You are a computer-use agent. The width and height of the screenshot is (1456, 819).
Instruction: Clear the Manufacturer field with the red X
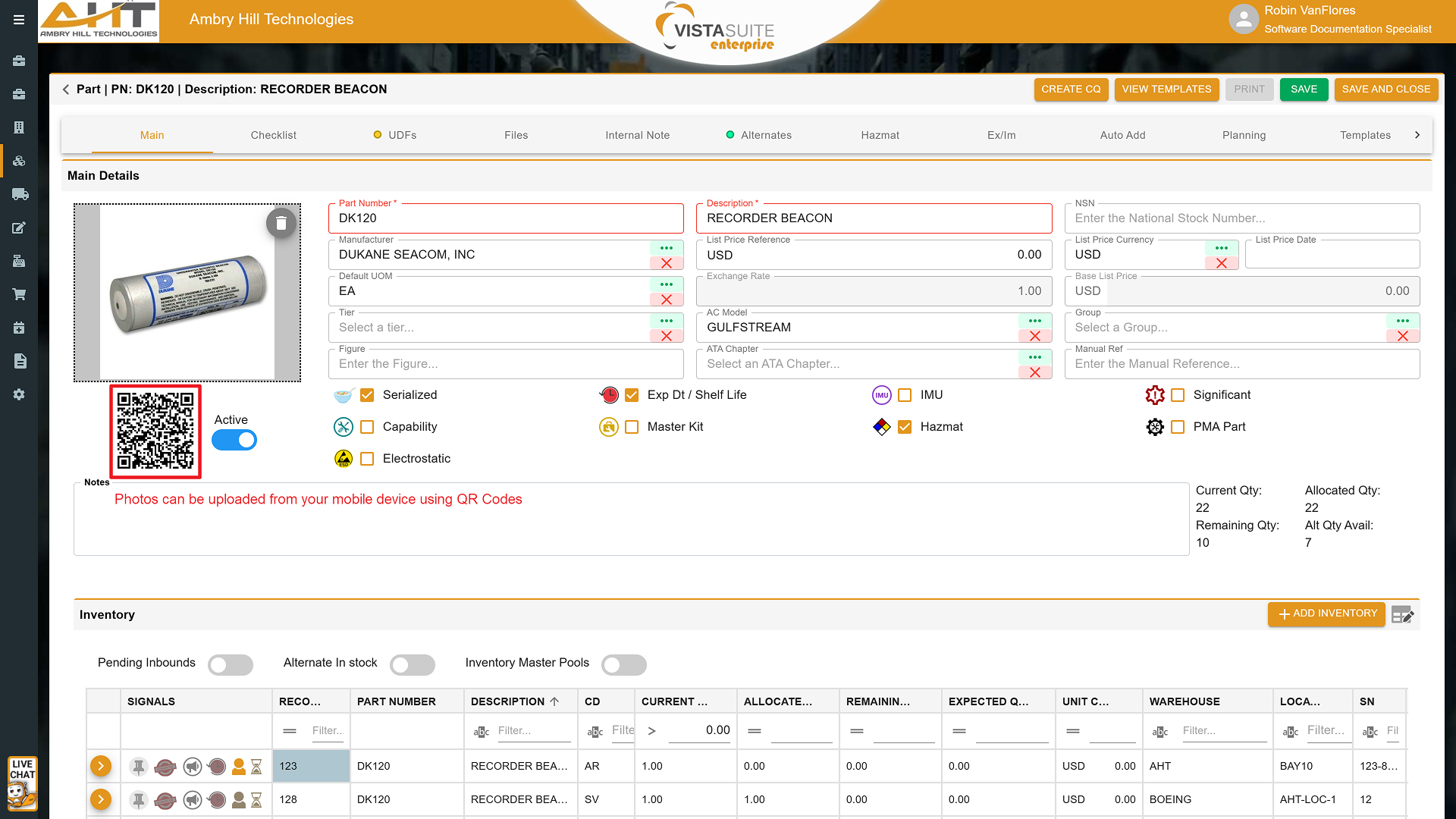tap(667, 263)
